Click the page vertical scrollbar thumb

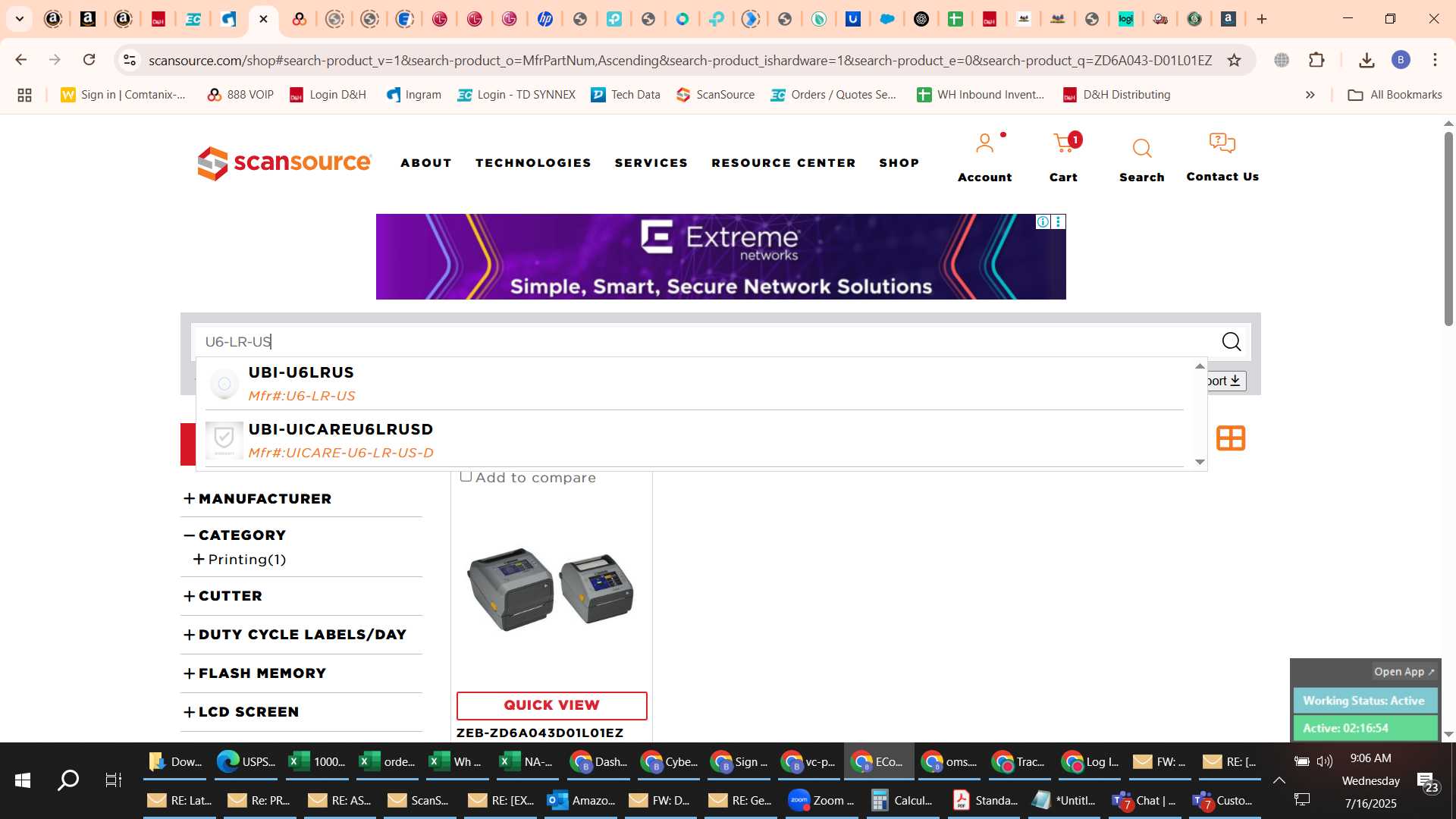pos(1448,227)
